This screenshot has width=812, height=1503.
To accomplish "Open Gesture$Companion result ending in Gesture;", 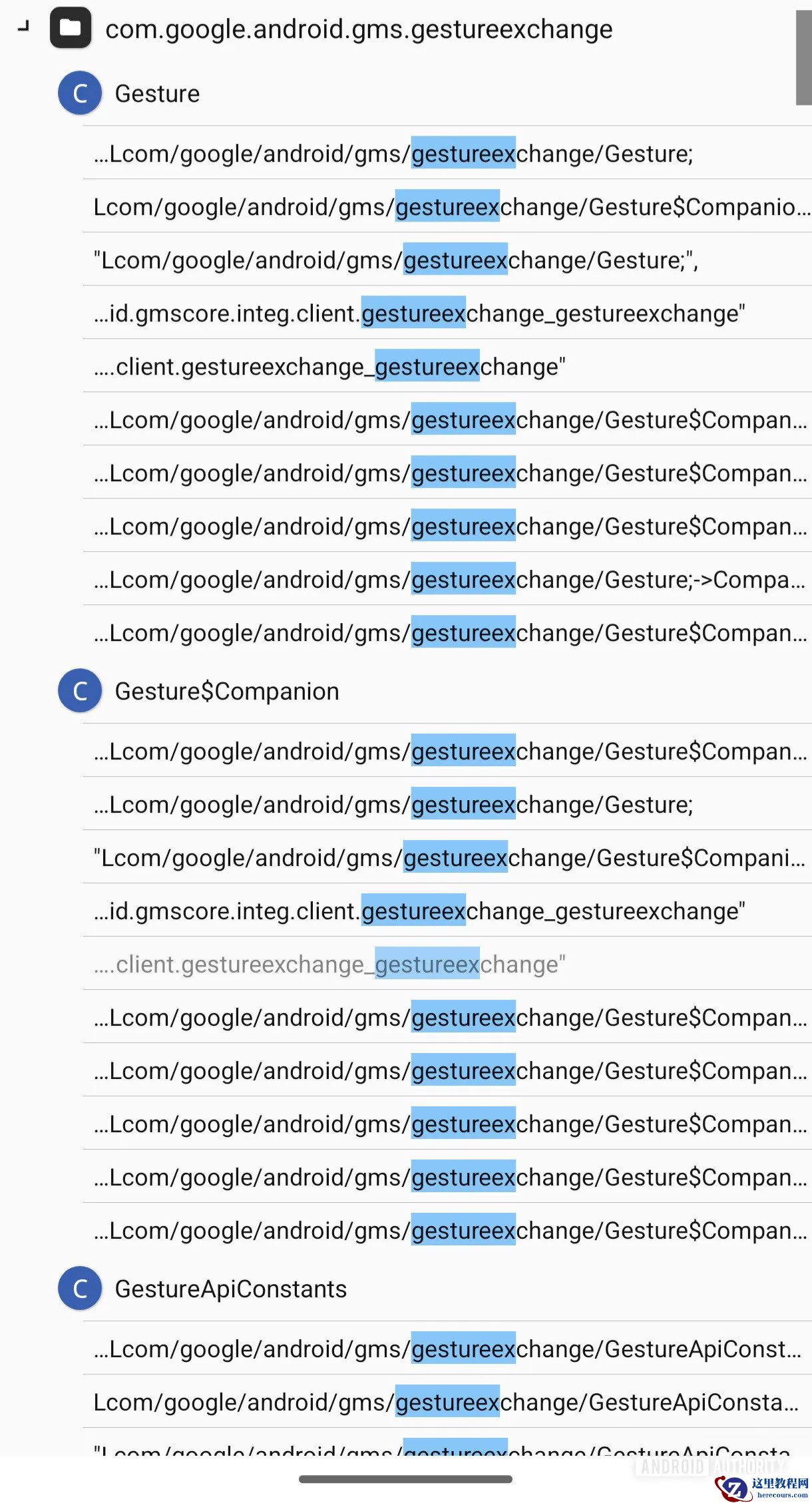I will (393, 805).
